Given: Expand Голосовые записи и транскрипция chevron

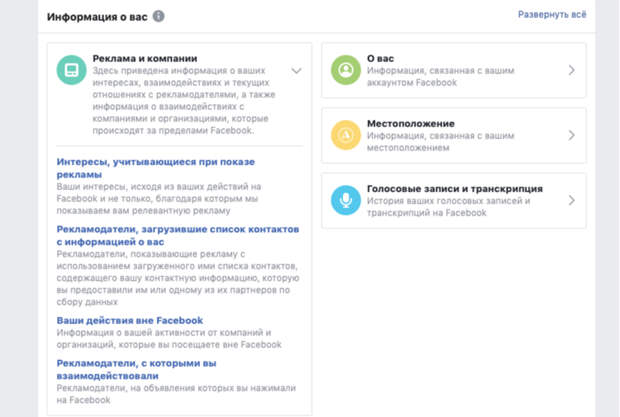Looking at the screenshot, I should click(x=571, y=200).
